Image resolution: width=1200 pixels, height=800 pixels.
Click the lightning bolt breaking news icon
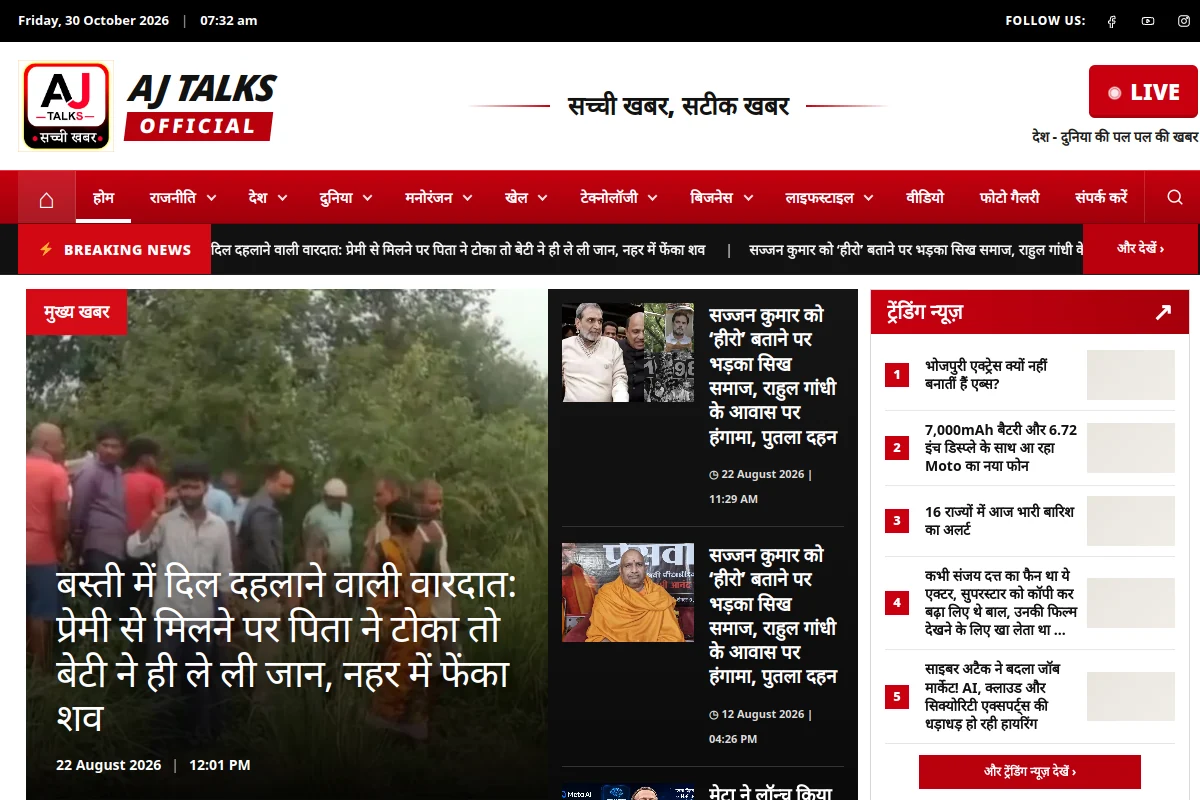pos(46,249)
